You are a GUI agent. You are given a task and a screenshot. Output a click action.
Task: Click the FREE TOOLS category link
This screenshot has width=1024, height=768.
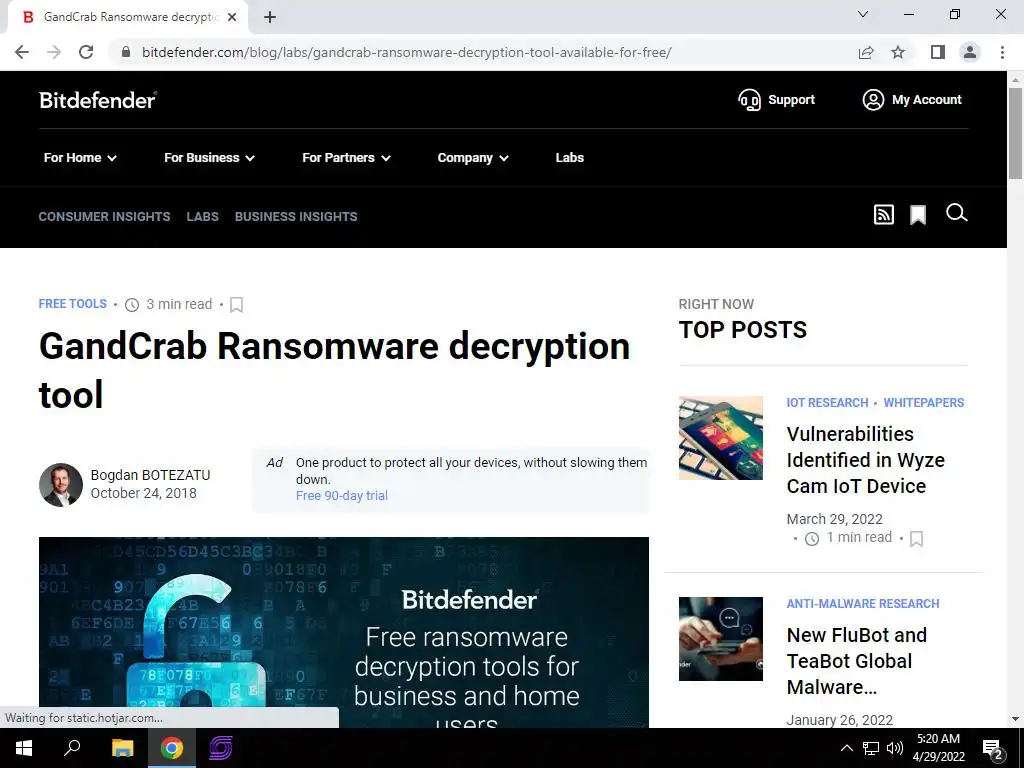72,304
